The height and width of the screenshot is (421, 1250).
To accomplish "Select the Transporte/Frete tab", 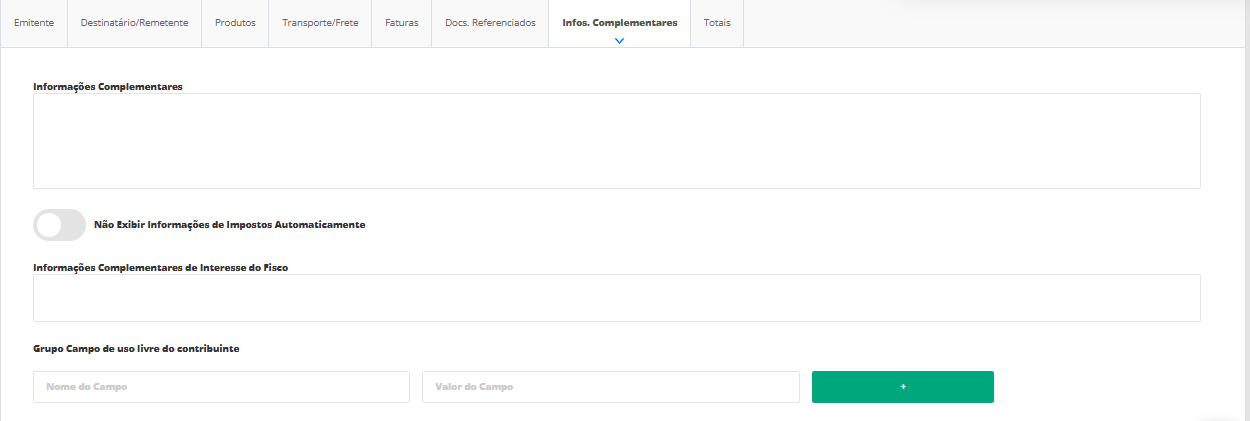I will pyautogui.click(x=320, y=23).
